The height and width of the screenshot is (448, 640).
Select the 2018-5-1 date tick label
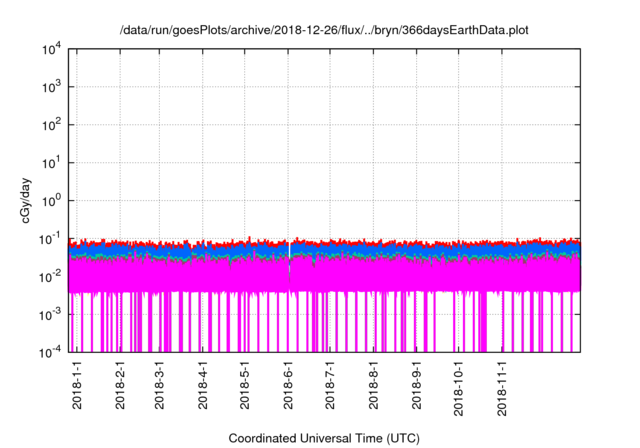pyautogui.click(x=245, y=386)
